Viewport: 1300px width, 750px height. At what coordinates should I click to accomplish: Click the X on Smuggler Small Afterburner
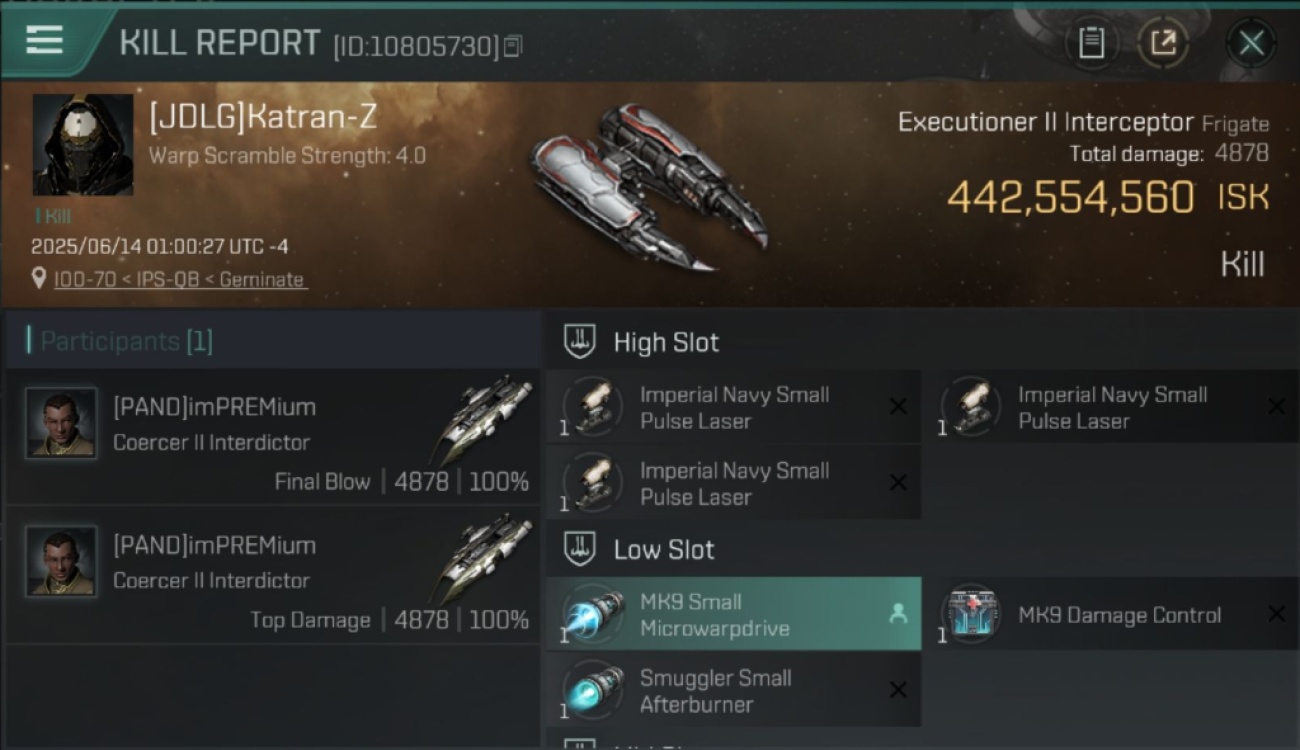[x=898, y=690]
